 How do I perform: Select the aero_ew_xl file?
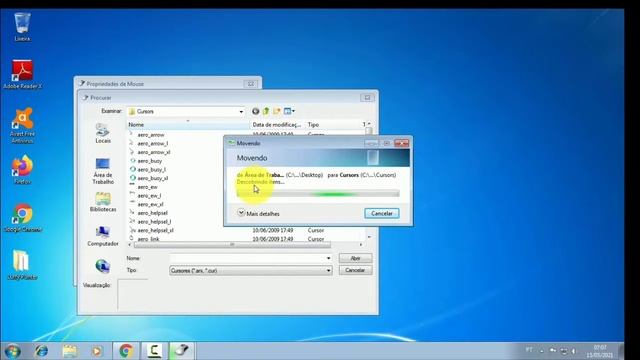[x=150, y=204]
